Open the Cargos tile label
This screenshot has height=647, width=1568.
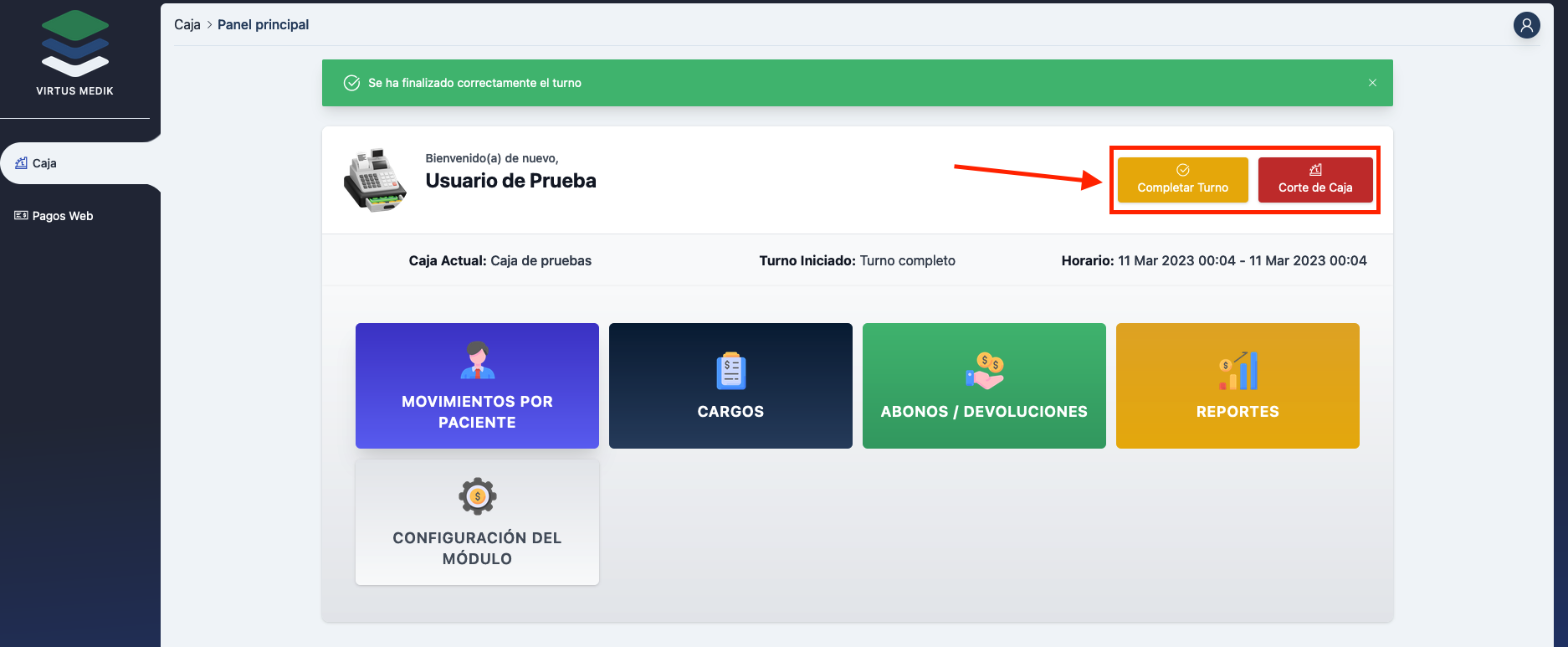(x=730, y=412)
